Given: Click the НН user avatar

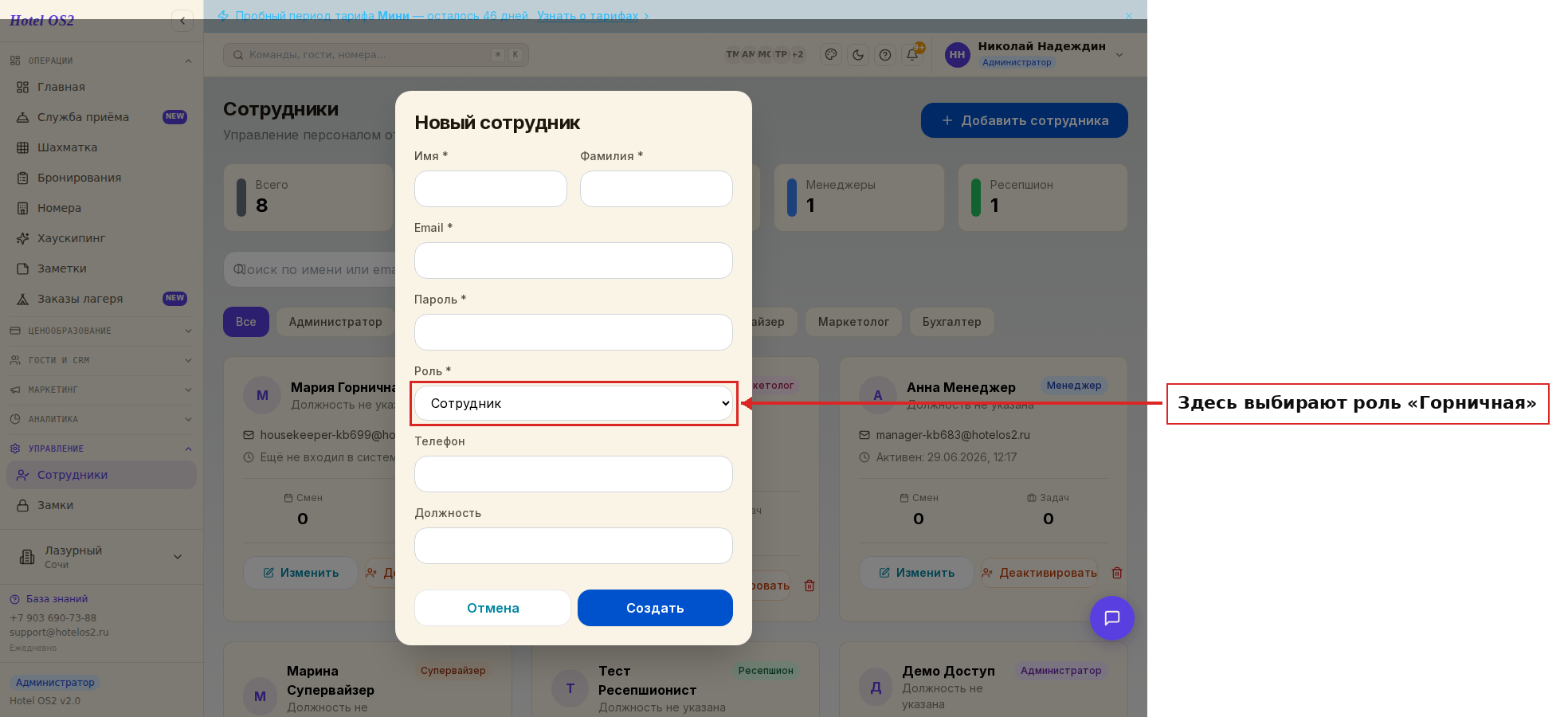Looking at the screenshot, I should point(957,55).
